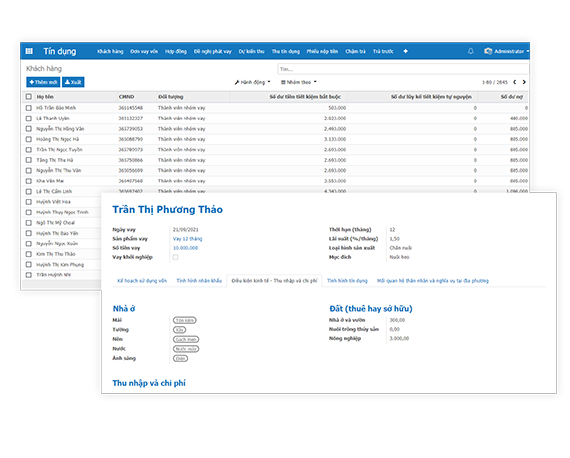Sort by Số dư tiền tiết kiệm bắt buộc
Image resolution: width=570 pixels, height=458 pixels.
click(x=305, y=97)
